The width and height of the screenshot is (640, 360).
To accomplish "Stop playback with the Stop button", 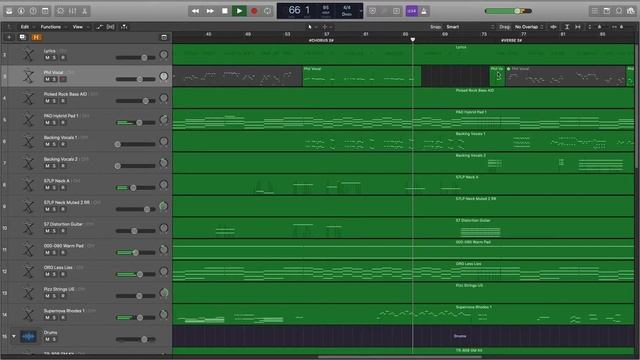I will pyautogui.click(x=224, y=11).
